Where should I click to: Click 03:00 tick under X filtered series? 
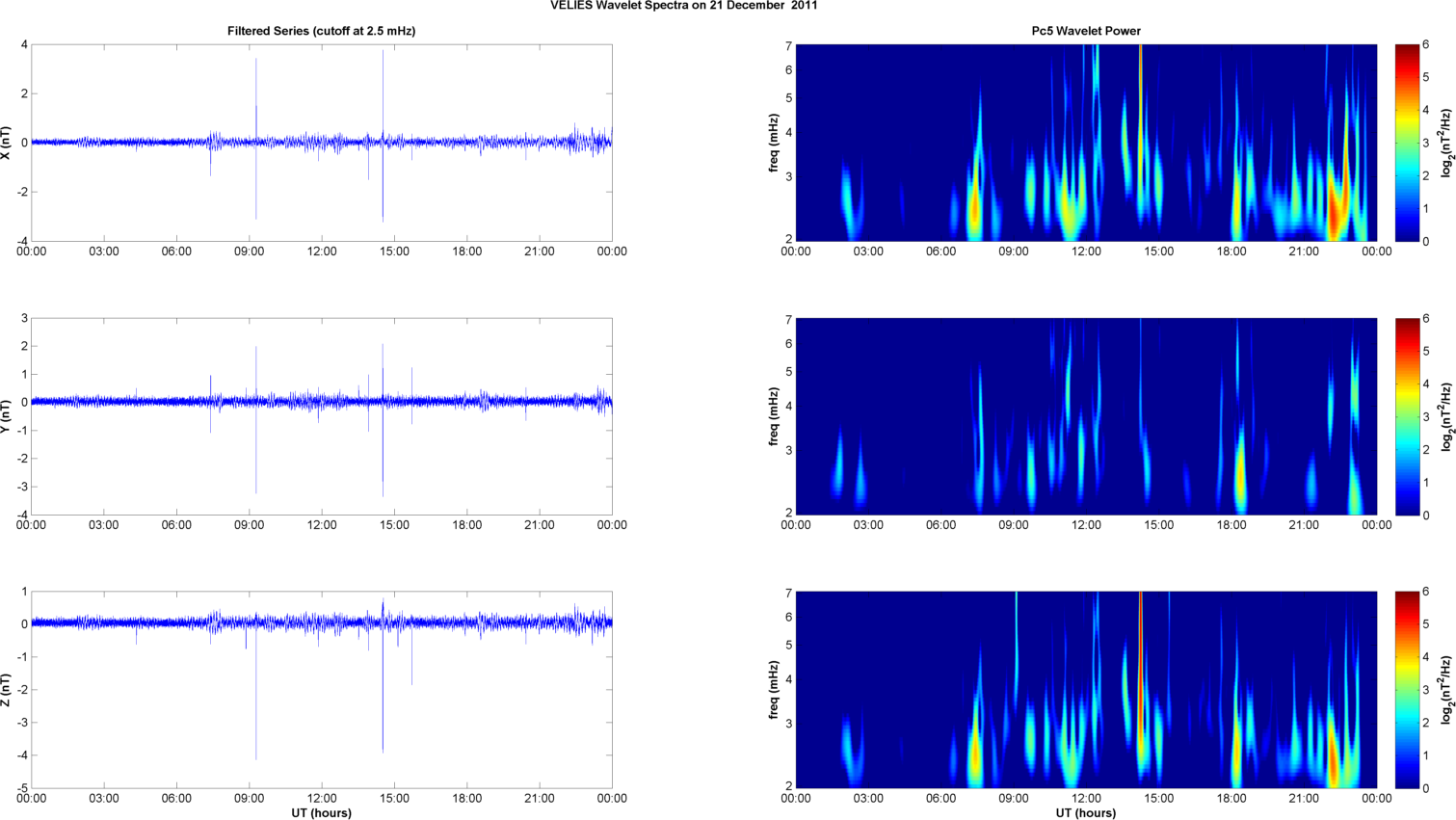point(104,251)
